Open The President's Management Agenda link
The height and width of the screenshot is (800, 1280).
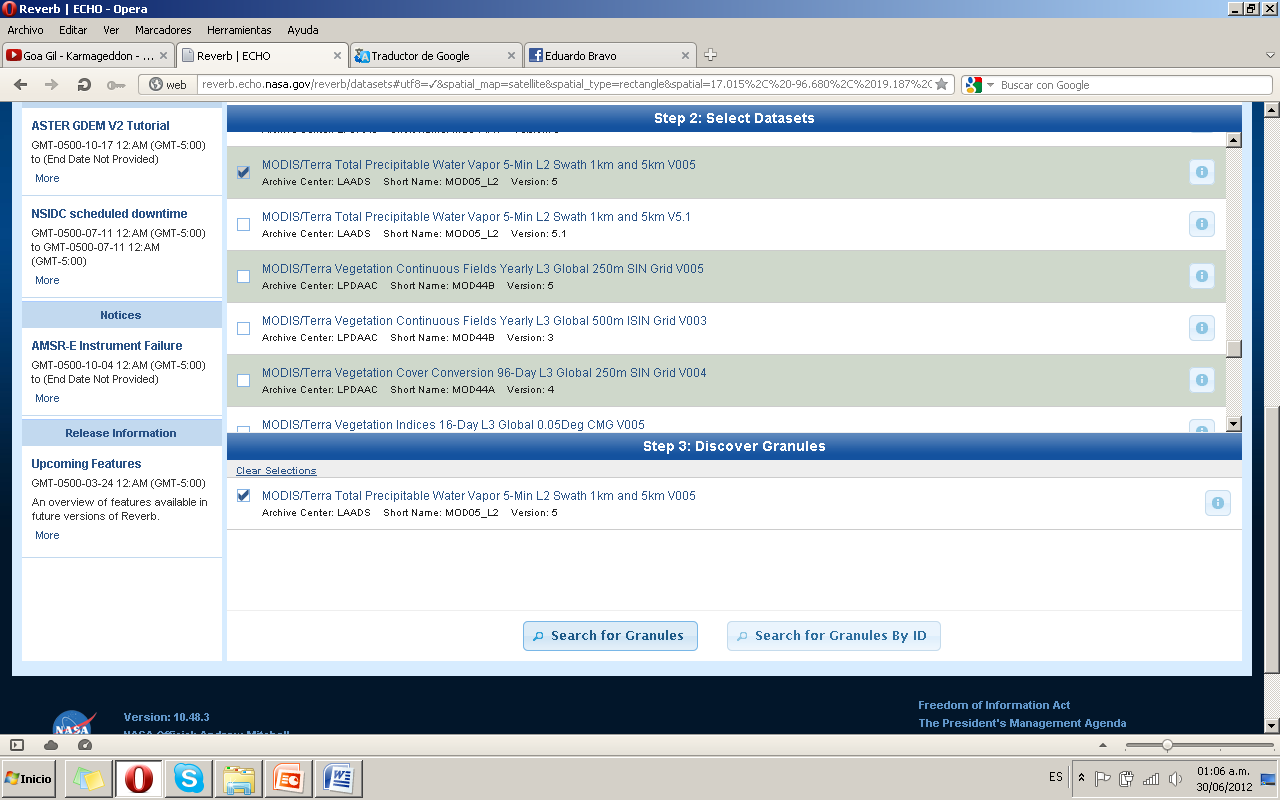click(x=1022, y=723)
